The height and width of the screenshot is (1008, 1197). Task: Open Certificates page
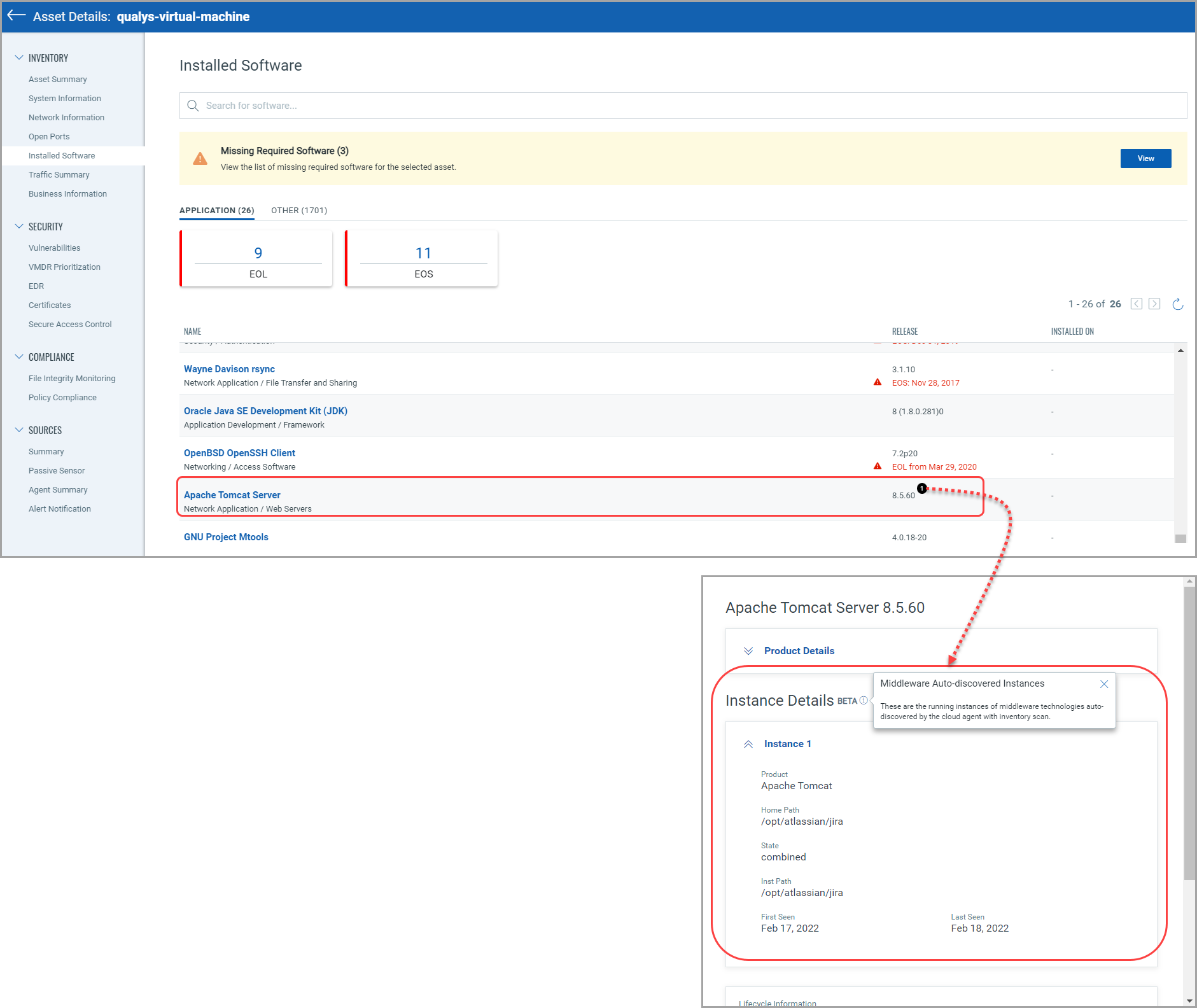[x=50, y=305]
